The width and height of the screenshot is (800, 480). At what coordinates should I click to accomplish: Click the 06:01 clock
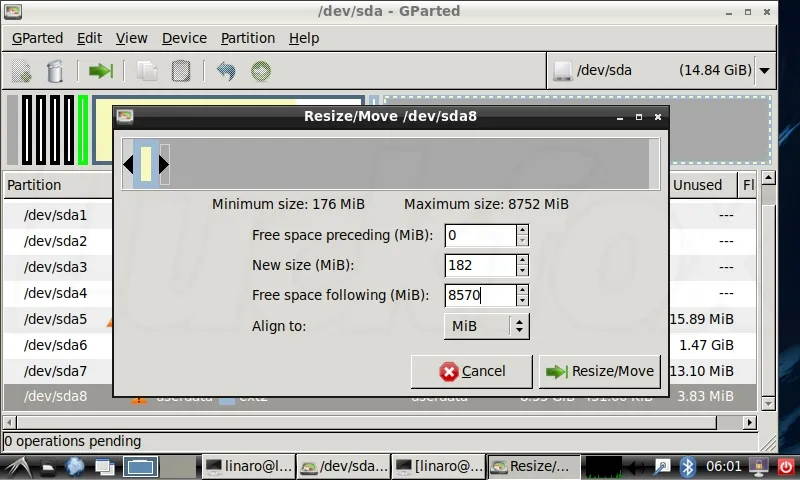point(723,466)
